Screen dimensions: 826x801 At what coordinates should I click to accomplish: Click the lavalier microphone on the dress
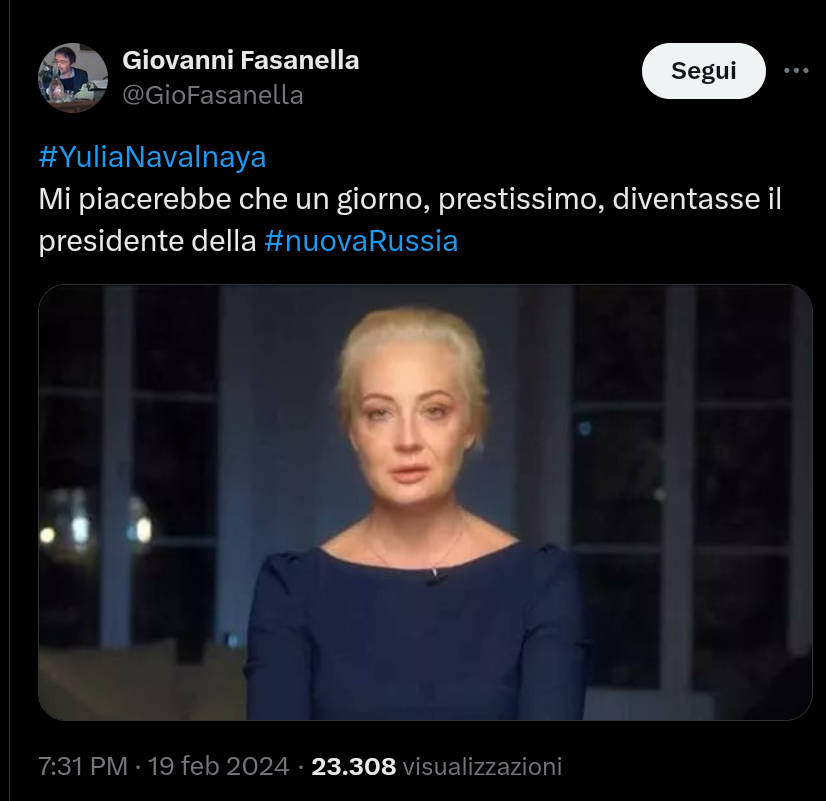(x=434, y=577)
